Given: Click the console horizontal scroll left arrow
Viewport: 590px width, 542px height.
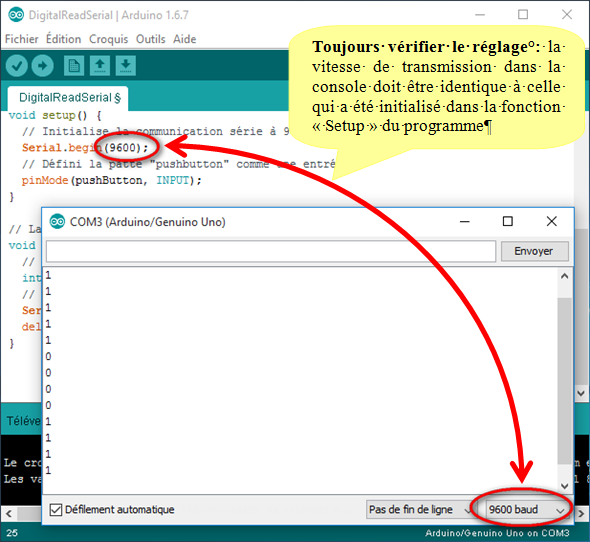Looking at the screenshot, I should pyautogui.click(x=9, y=513).
